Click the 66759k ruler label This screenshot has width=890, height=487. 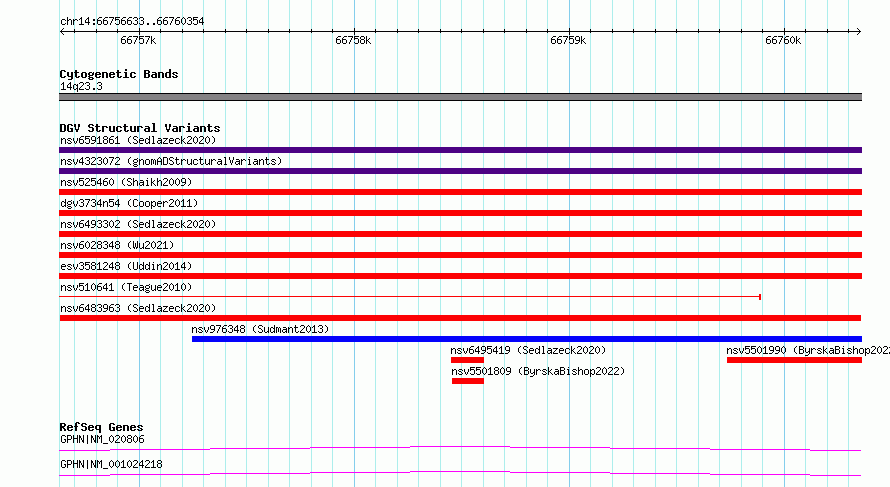(568, 40)
